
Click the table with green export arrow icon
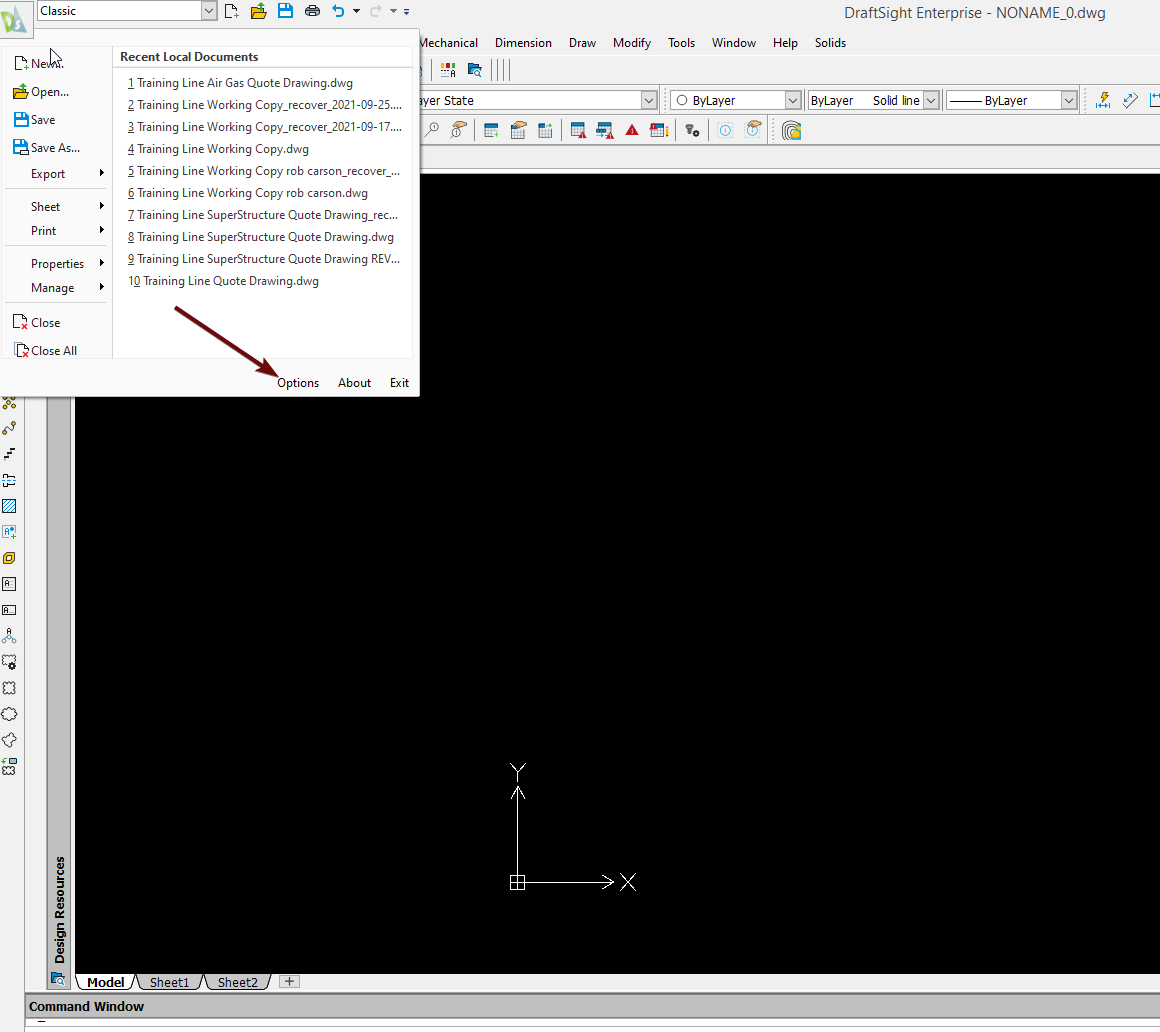coord(545,131)
